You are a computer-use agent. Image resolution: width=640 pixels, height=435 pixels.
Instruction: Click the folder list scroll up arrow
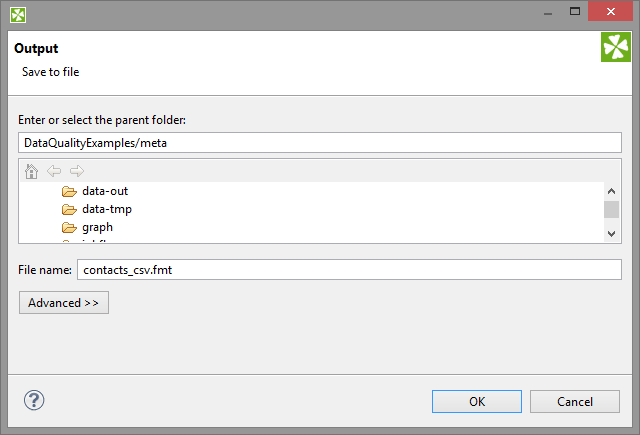[612, 190]
